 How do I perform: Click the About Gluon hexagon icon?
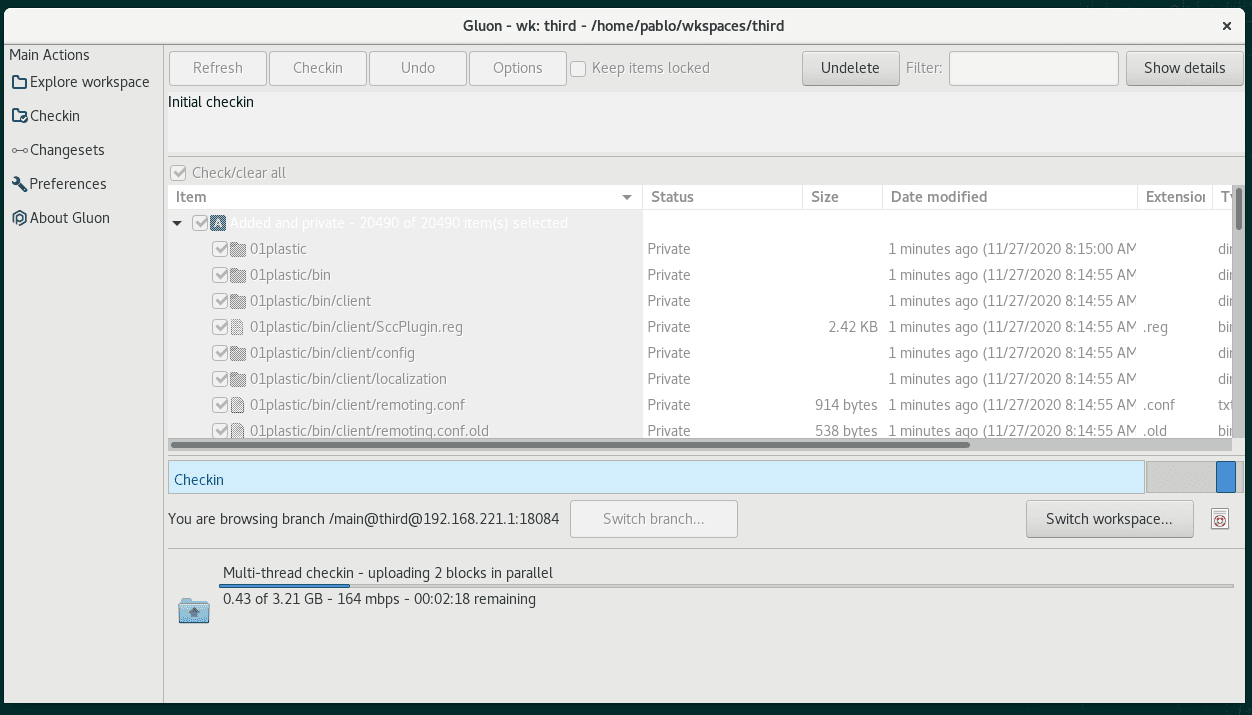click(19, 218)
